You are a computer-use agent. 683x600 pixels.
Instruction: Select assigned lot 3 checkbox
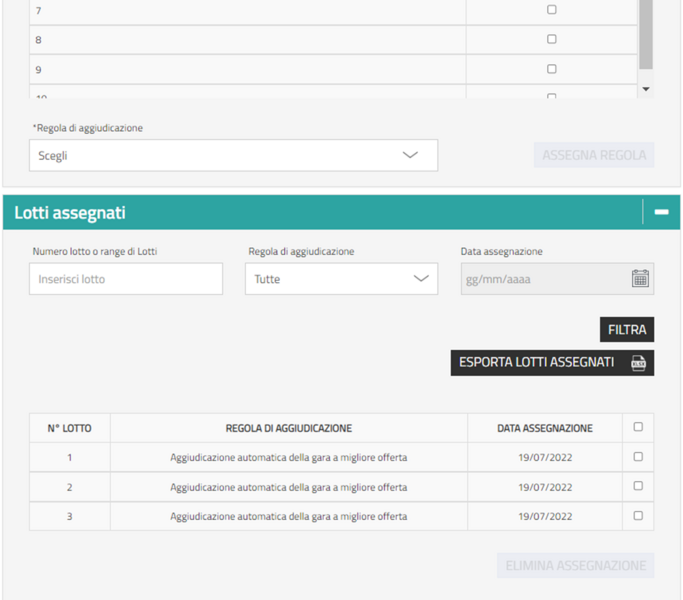[x=638, y=516]
